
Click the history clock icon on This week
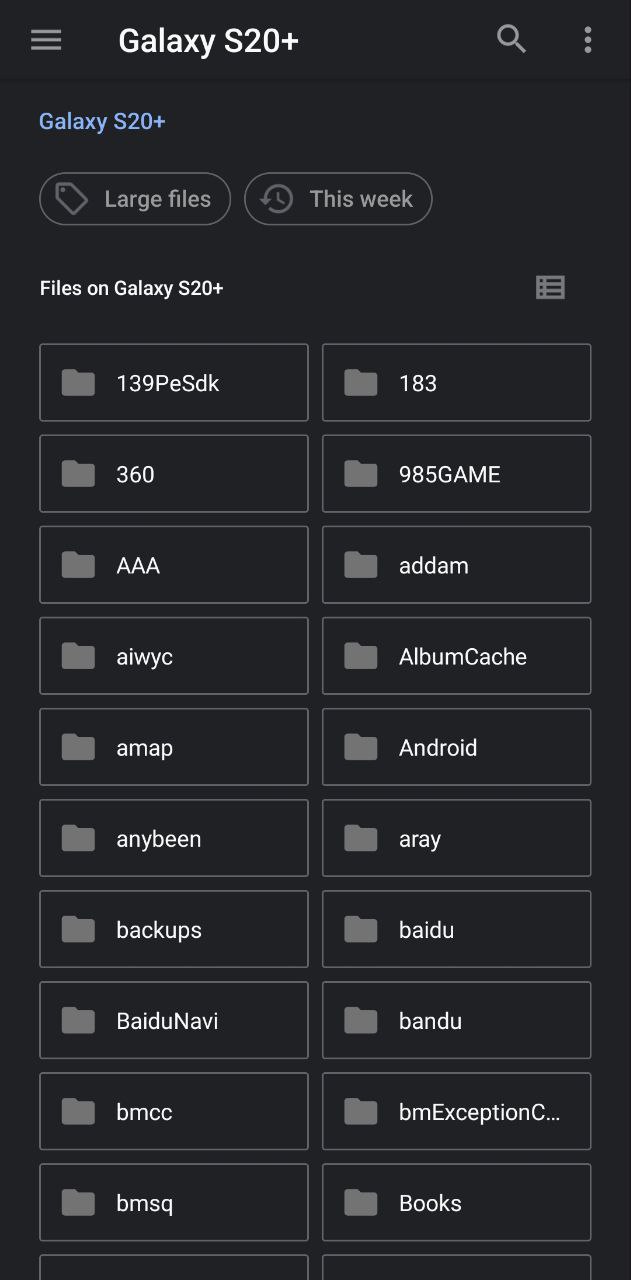(x=276, y=199)
